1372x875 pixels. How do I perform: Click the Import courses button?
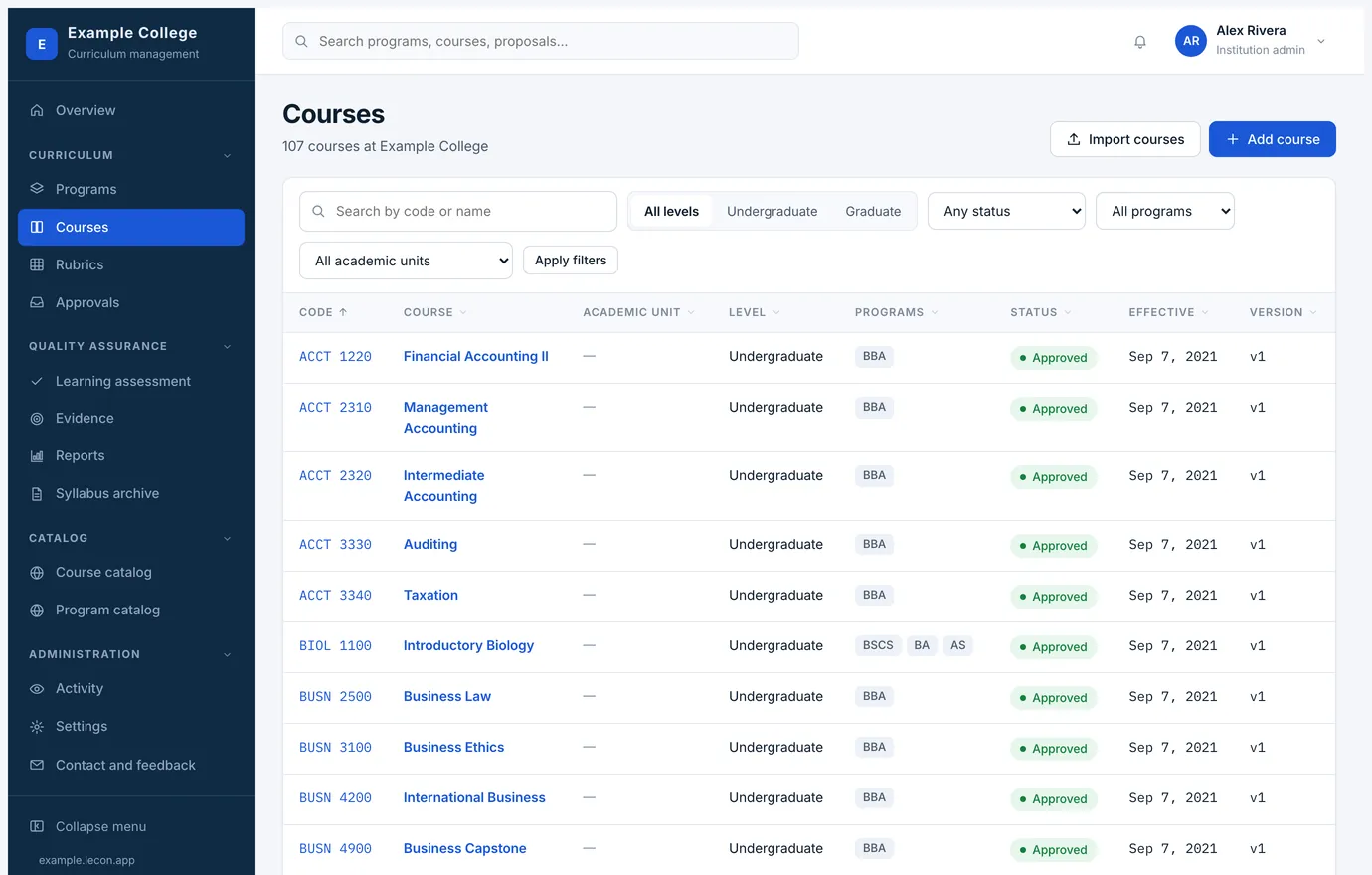(x=1125, y=139)
